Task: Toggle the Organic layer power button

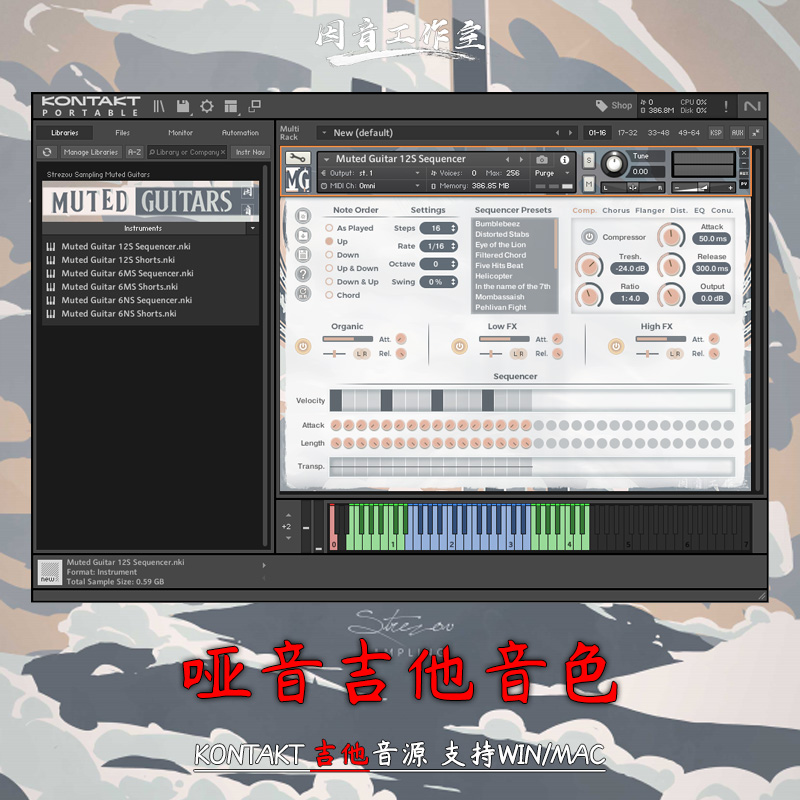Action: (x=303, y=346)
